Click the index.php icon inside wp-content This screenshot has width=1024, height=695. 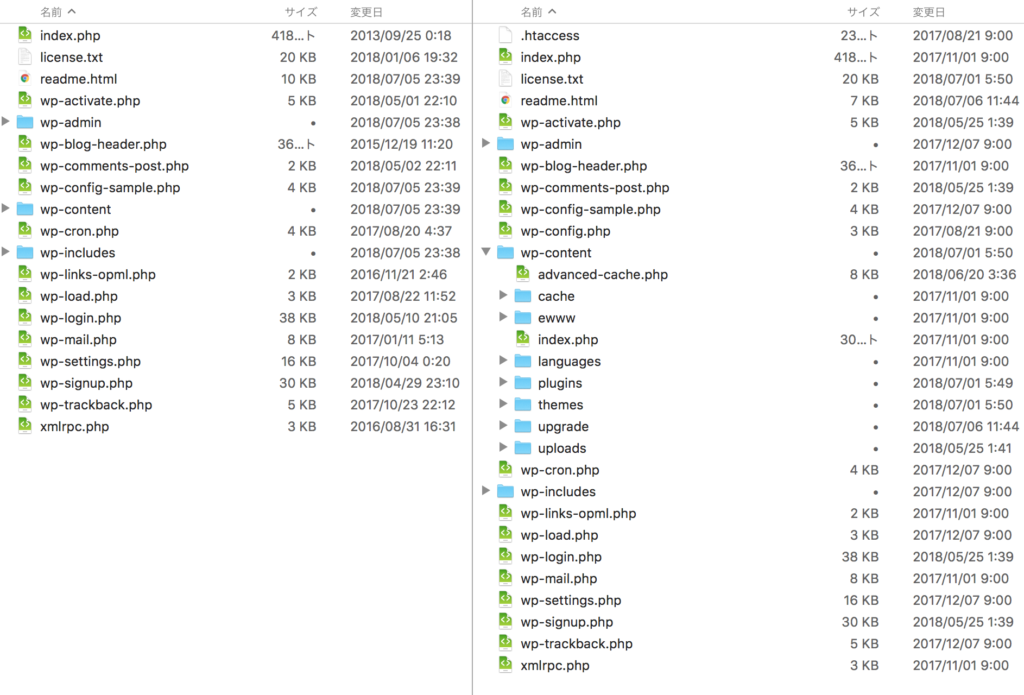click(x=523, y=339)
